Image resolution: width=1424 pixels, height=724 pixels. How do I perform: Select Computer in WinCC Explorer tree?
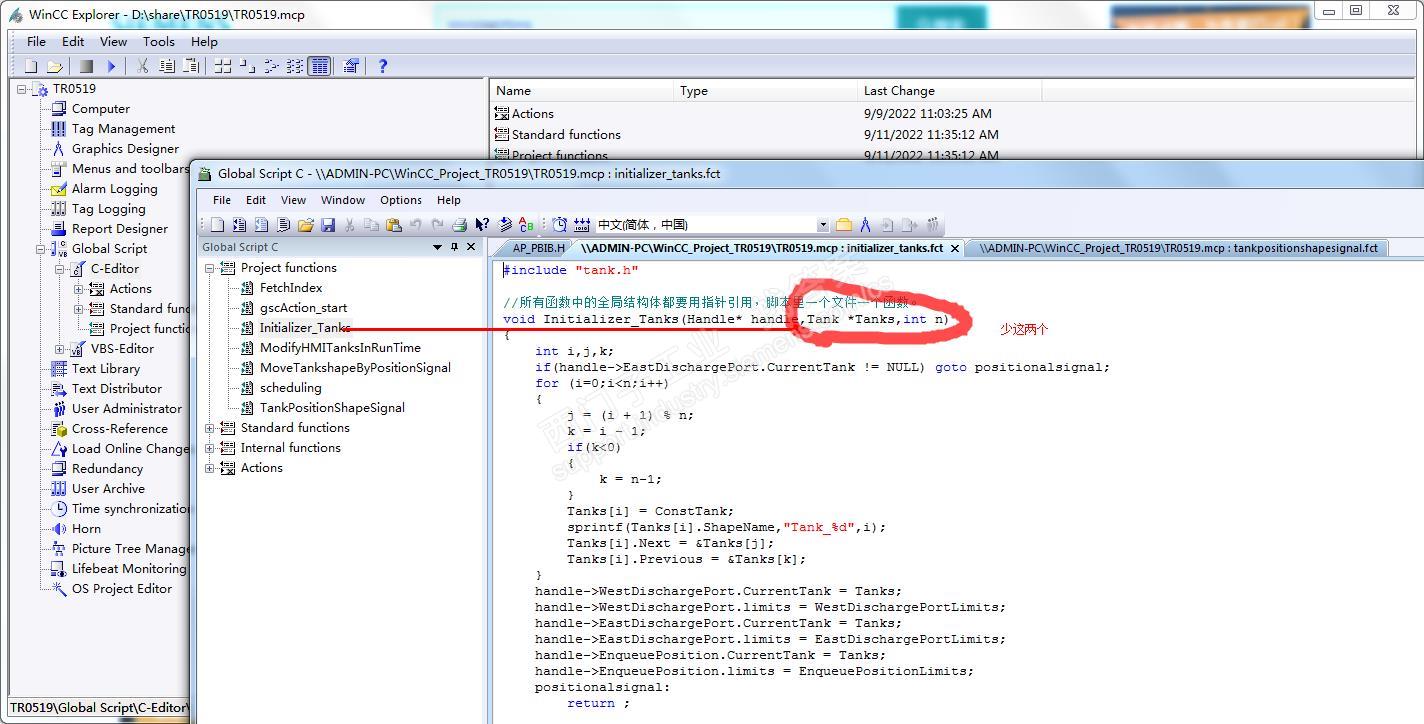coord(101,109)
